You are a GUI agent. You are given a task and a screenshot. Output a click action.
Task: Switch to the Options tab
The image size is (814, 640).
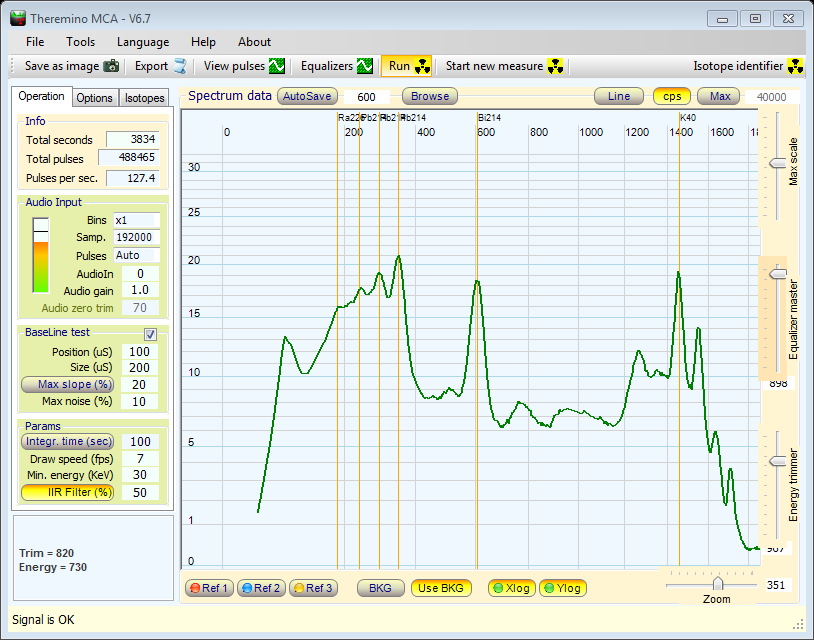point(95,98)
